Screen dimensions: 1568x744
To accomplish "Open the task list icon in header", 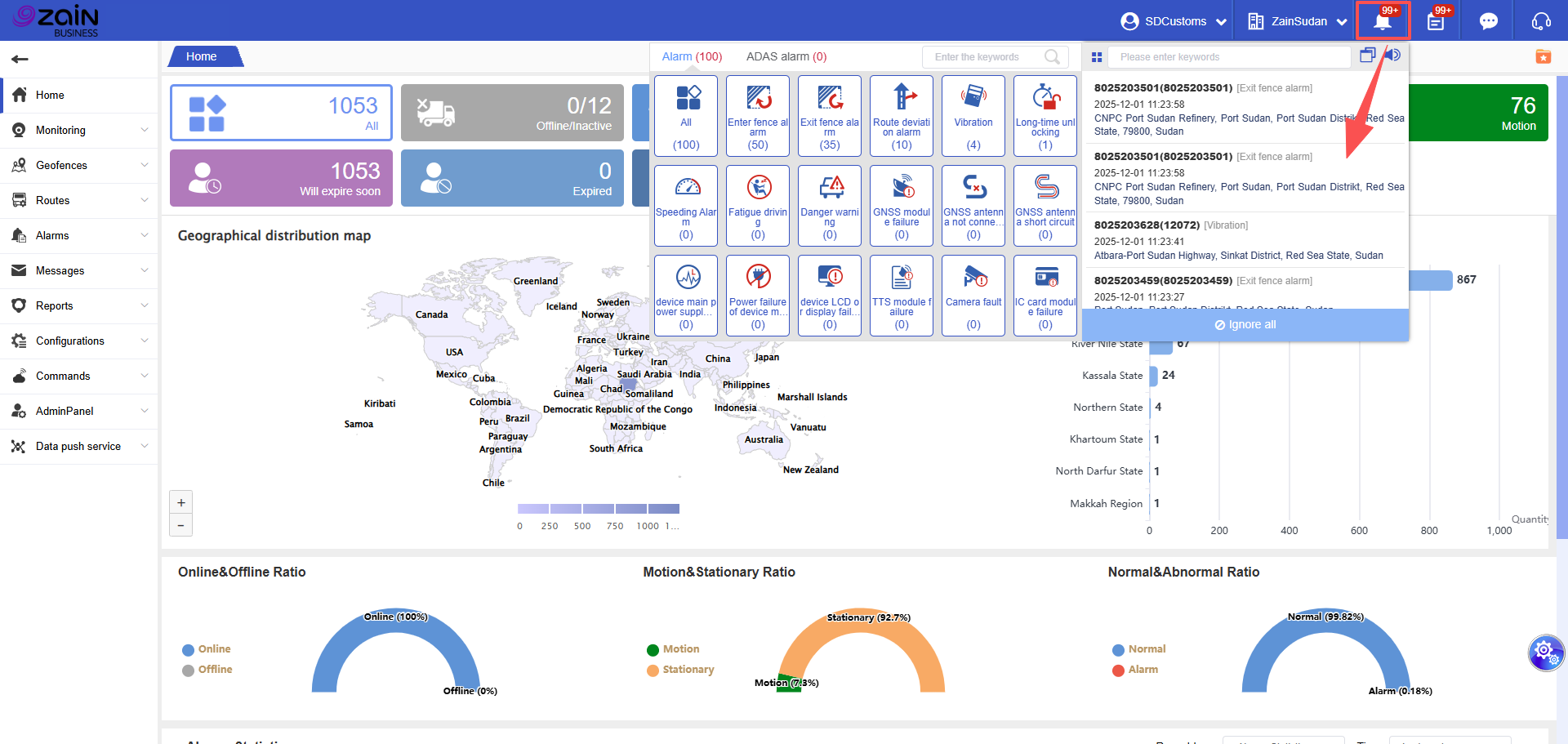I will coord(1435,21).
